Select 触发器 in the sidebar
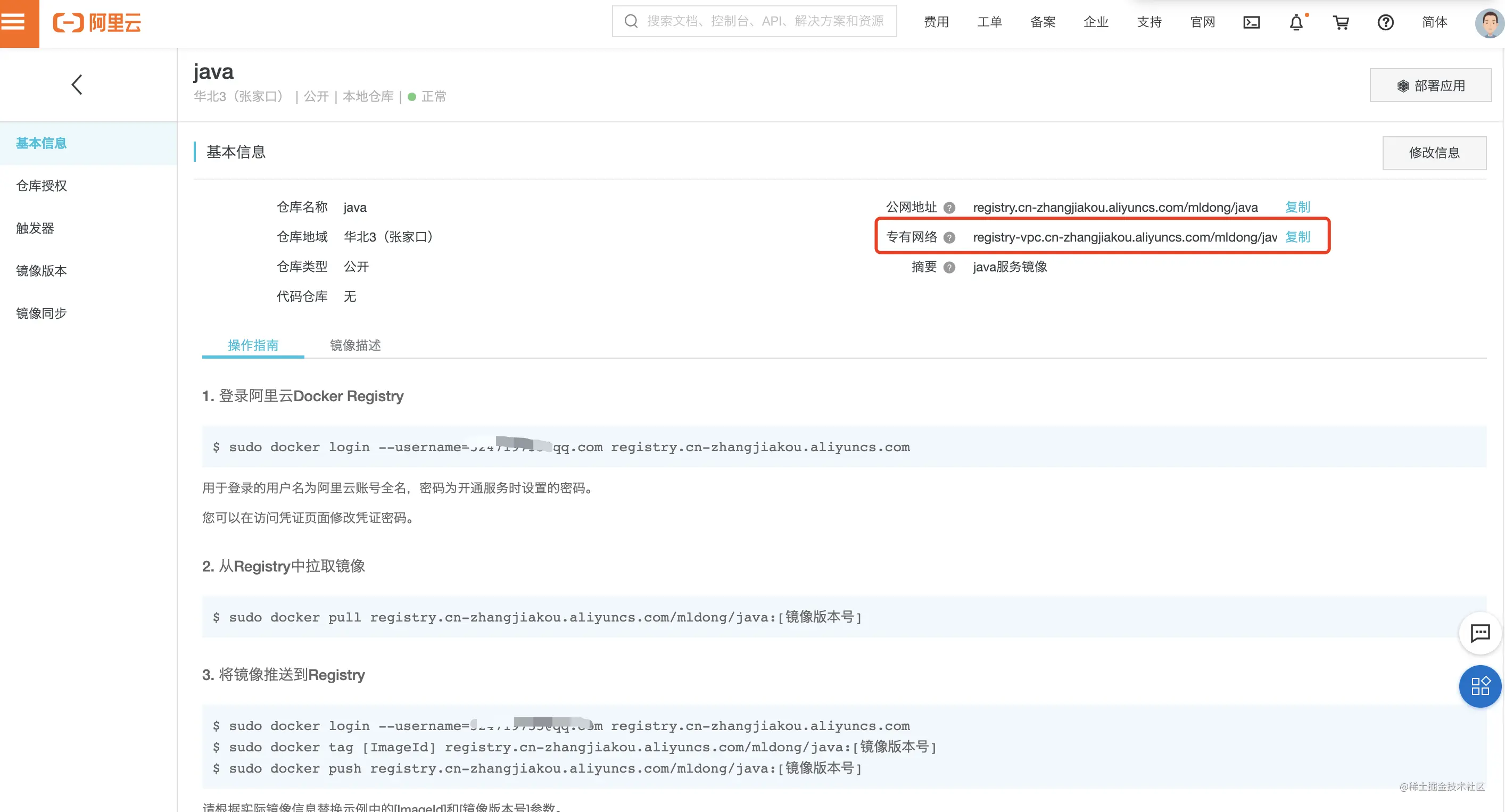Screen dimensions: 1505x812 click(88, 228)
